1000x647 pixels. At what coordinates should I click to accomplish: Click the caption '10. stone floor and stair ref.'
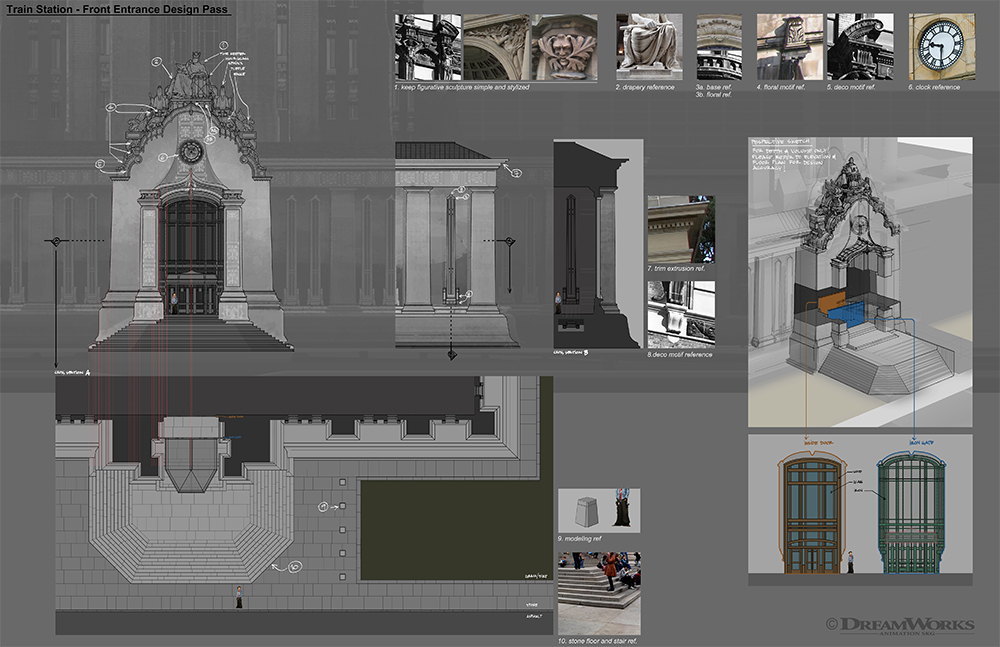598,641
